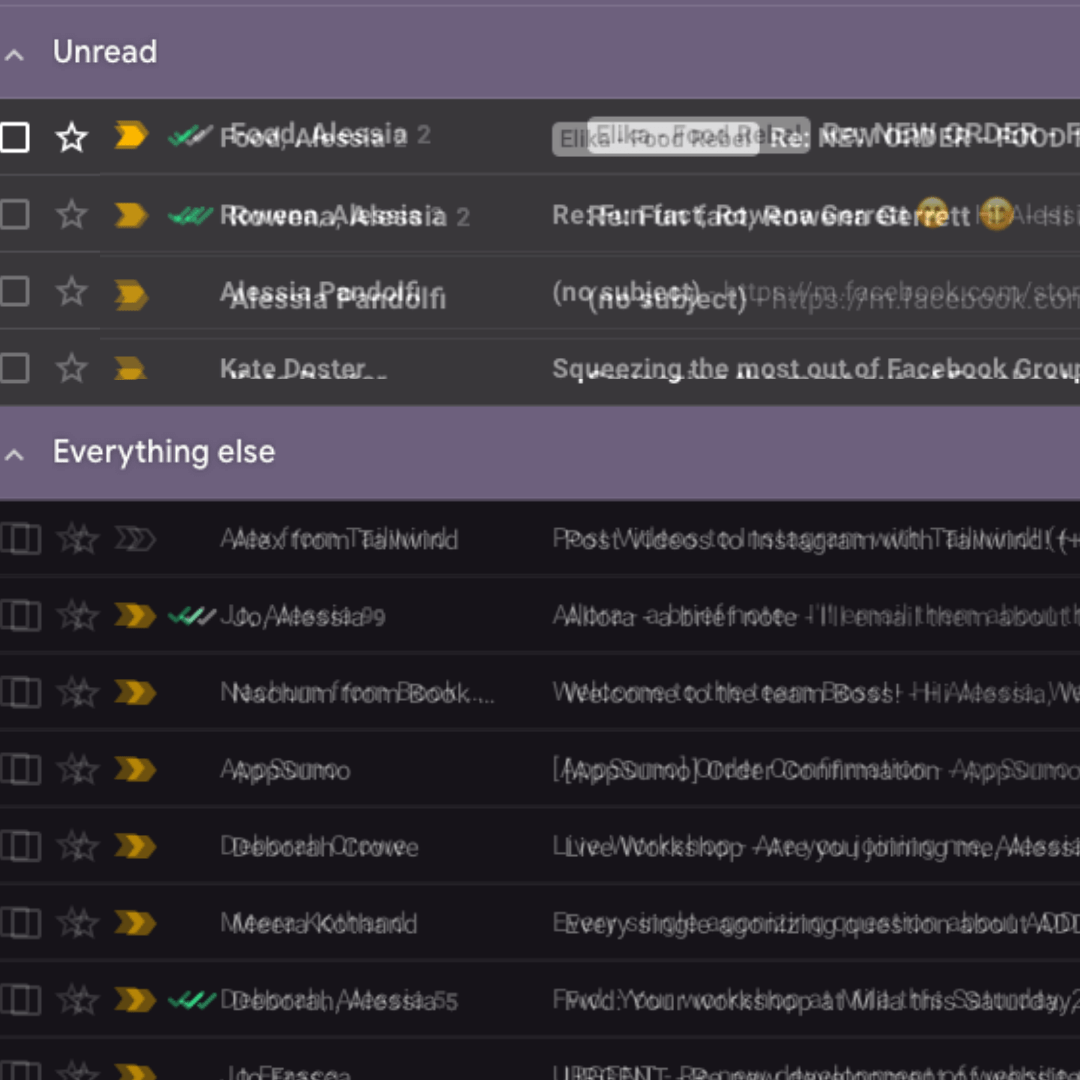Screen dimensions: 1080x1080
Task: Check the Kate Doster email checkbox
Action: (15, 369)
